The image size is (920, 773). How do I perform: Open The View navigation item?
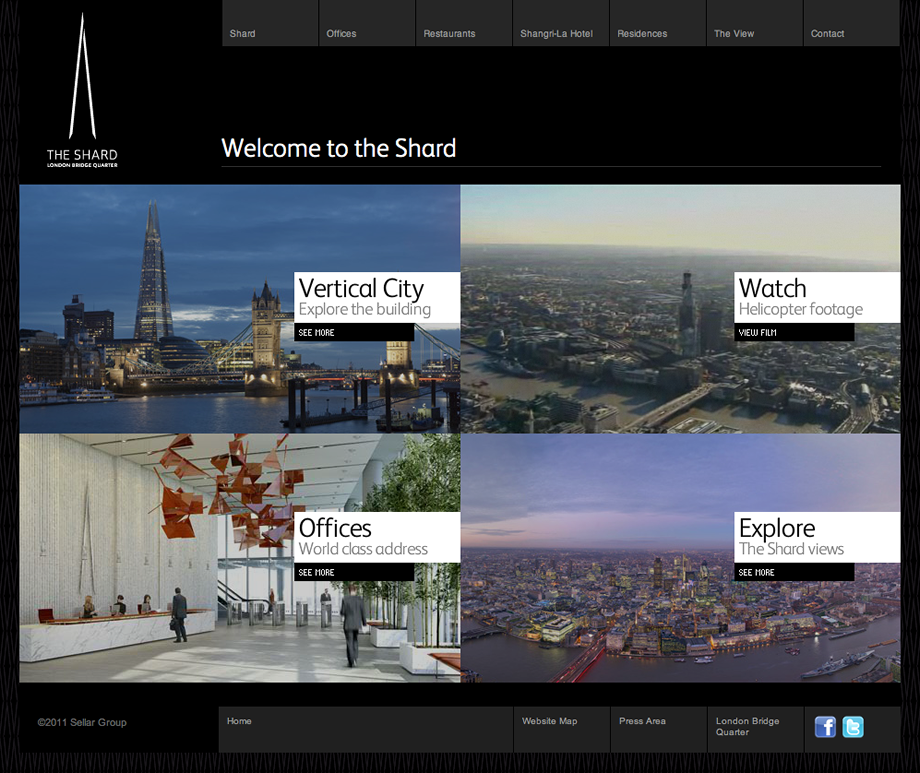755,23
